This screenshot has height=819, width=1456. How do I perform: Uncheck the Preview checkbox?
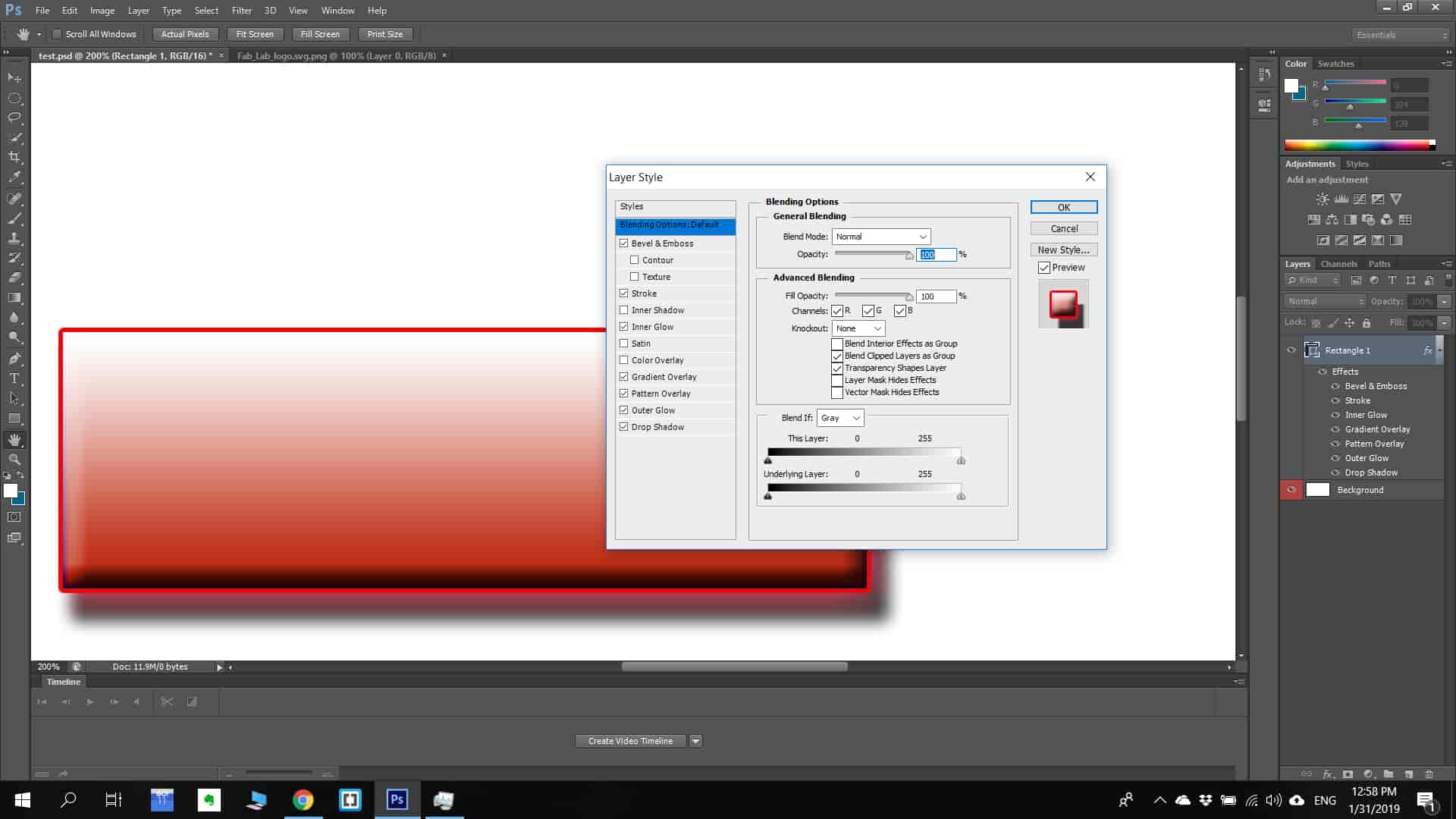pos(1044,268)
